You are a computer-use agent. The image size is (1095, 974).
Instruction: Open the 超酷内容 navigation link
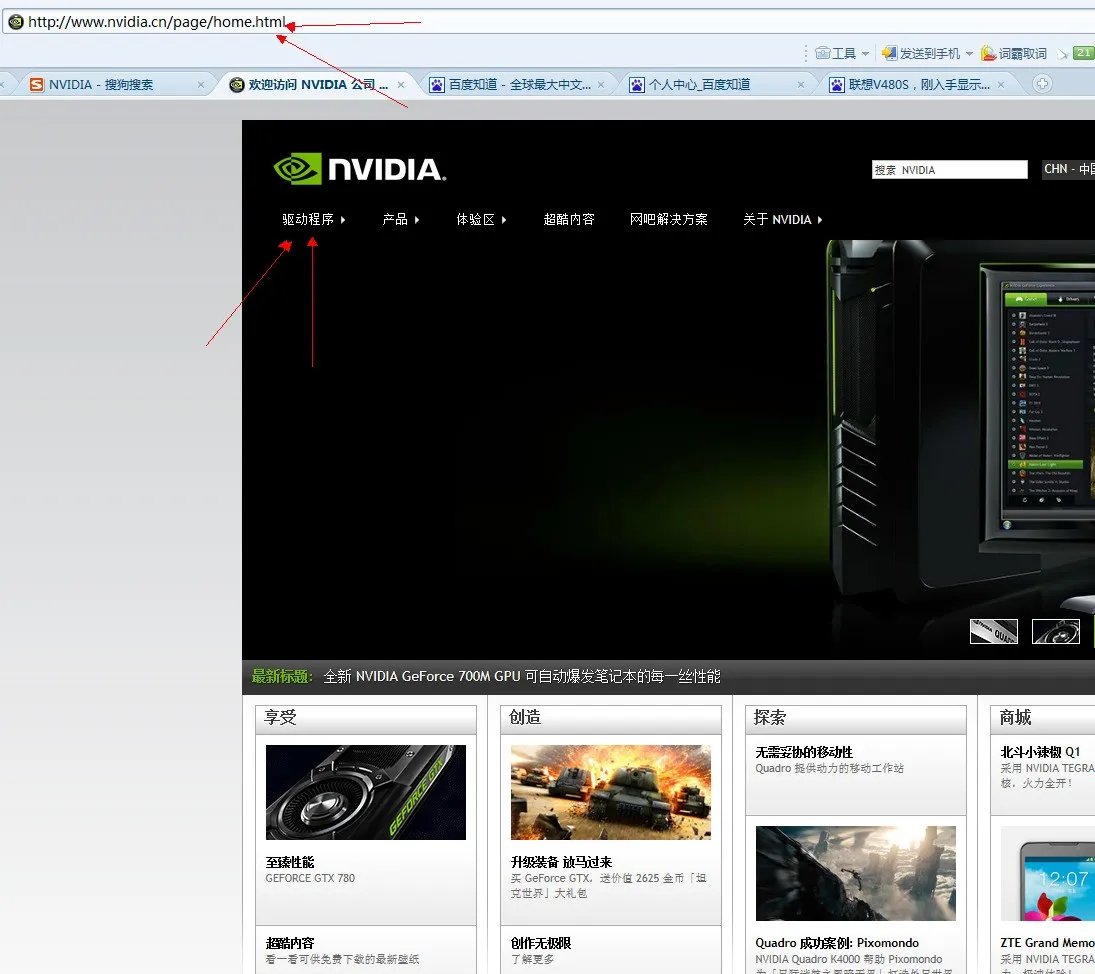[568, 219]
